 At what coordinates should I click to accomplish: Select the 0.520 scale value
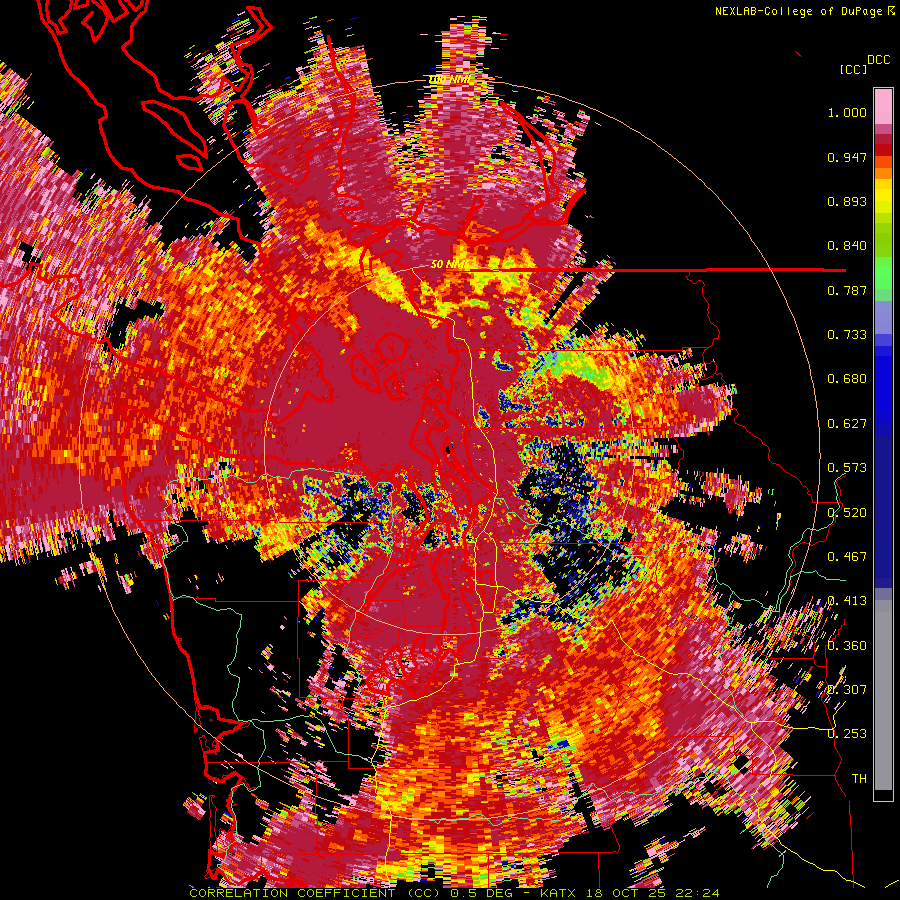click(x=847, y=513)
